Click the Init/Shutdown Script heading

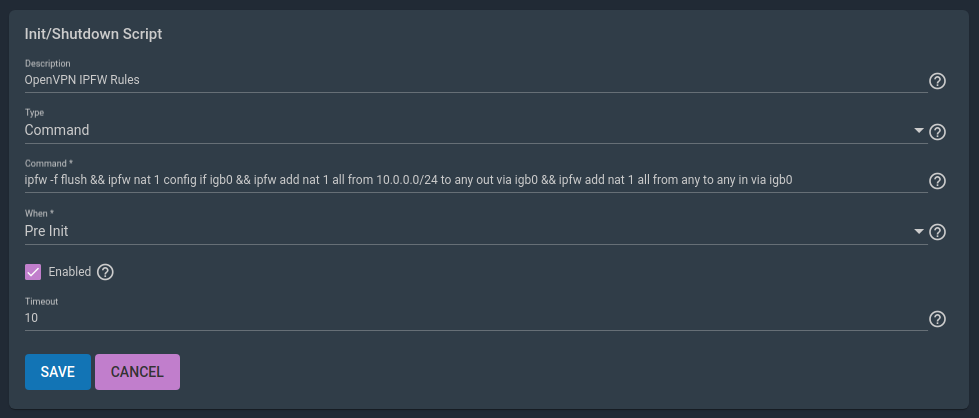click(93, 34)
